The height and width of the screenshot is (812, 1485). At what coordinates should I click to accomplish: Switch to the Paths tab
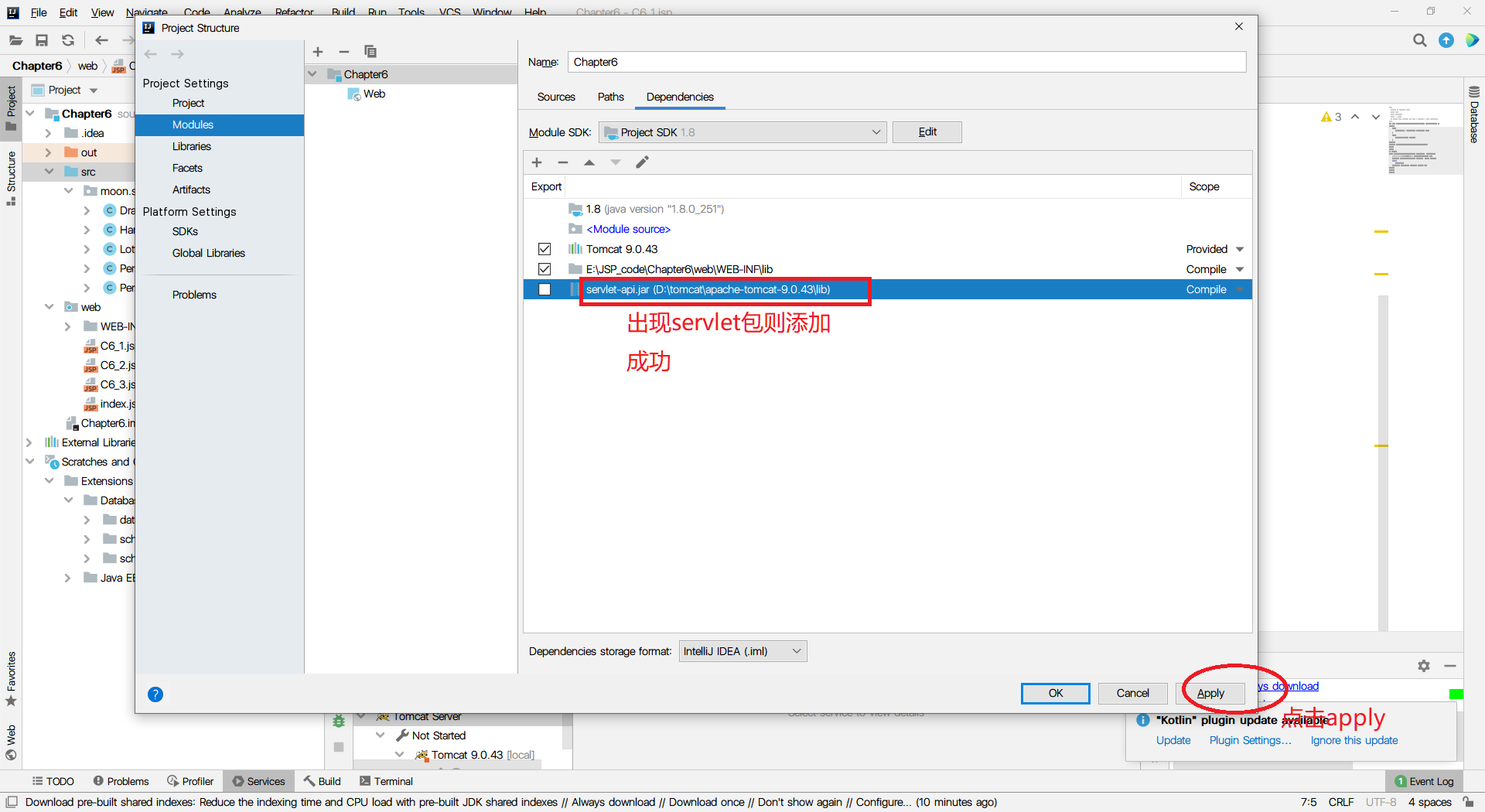click(610, 97)
